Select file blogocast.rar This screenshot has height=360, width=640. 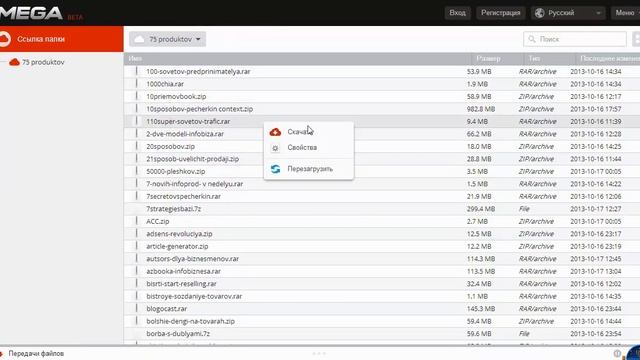[x=167, y=309]
